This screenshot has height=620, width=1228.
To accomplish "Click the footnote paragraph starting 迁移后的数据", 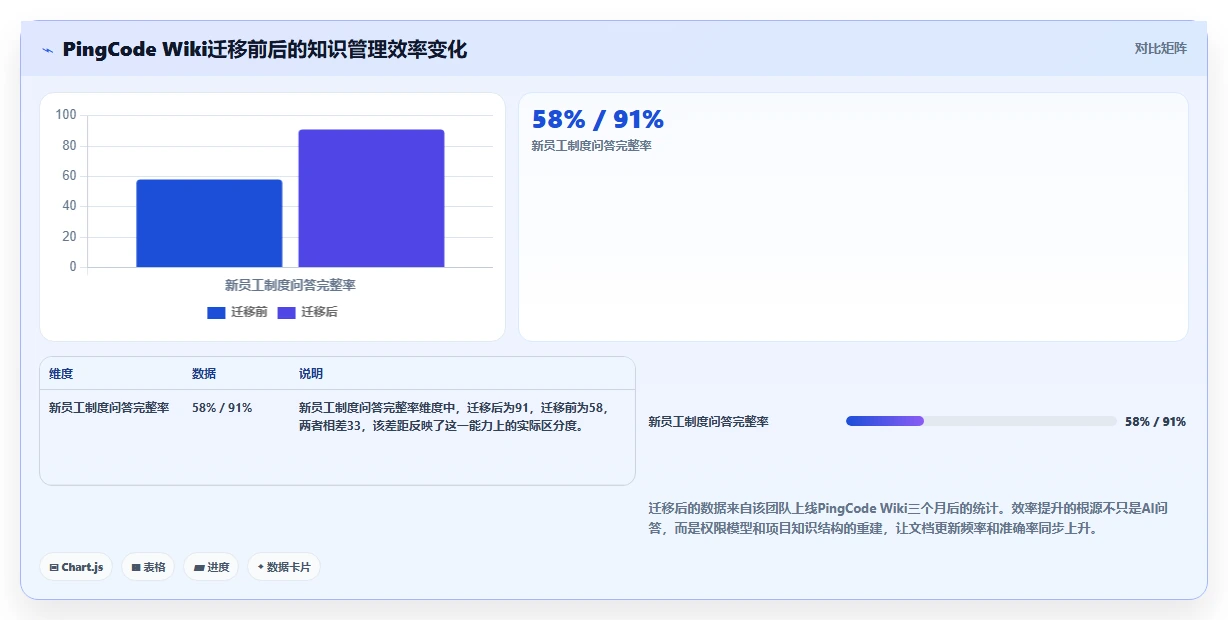I will (908, 518).
